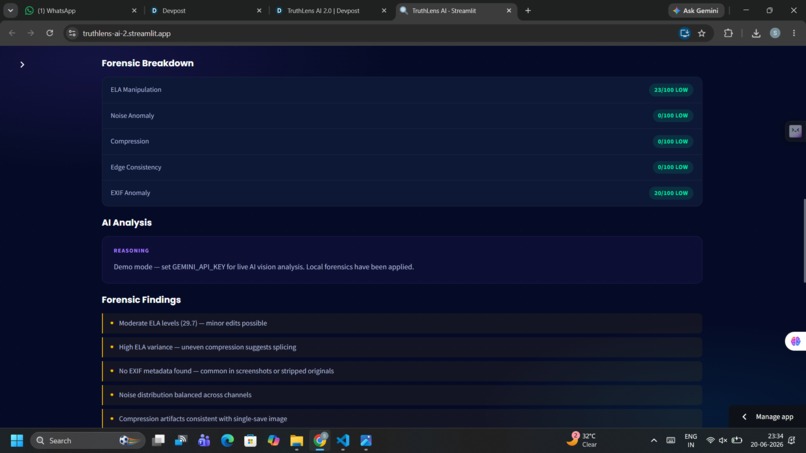This screenshot has height=453, width=806.
Task: Open Visual Studio Code from the taskbar
Action: [x=343, y=441]
